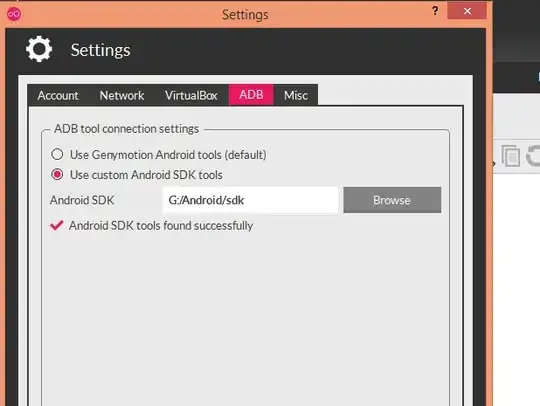Click the Genymotion logo in the title bar

click(x=14, y=14)
